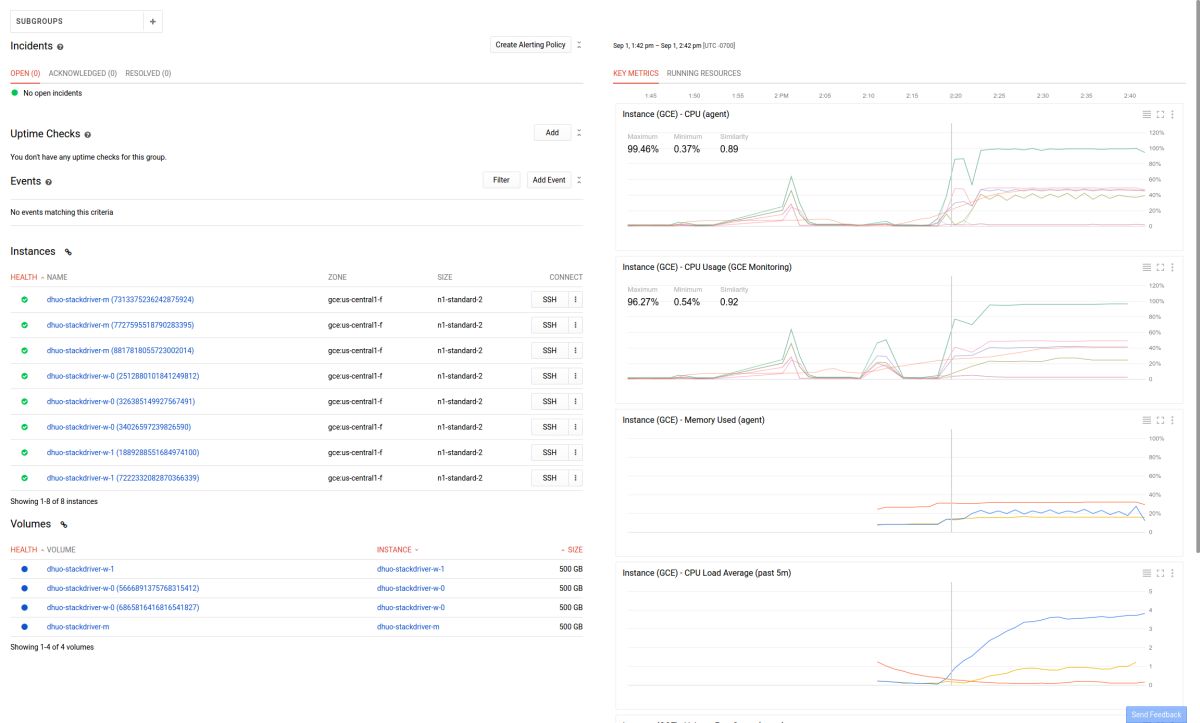Open SSH options menu for dhuo-stackdriver-w-1 (1889288551684974100)
Viewport: 1200px width, 723px height.
[575, 452]
